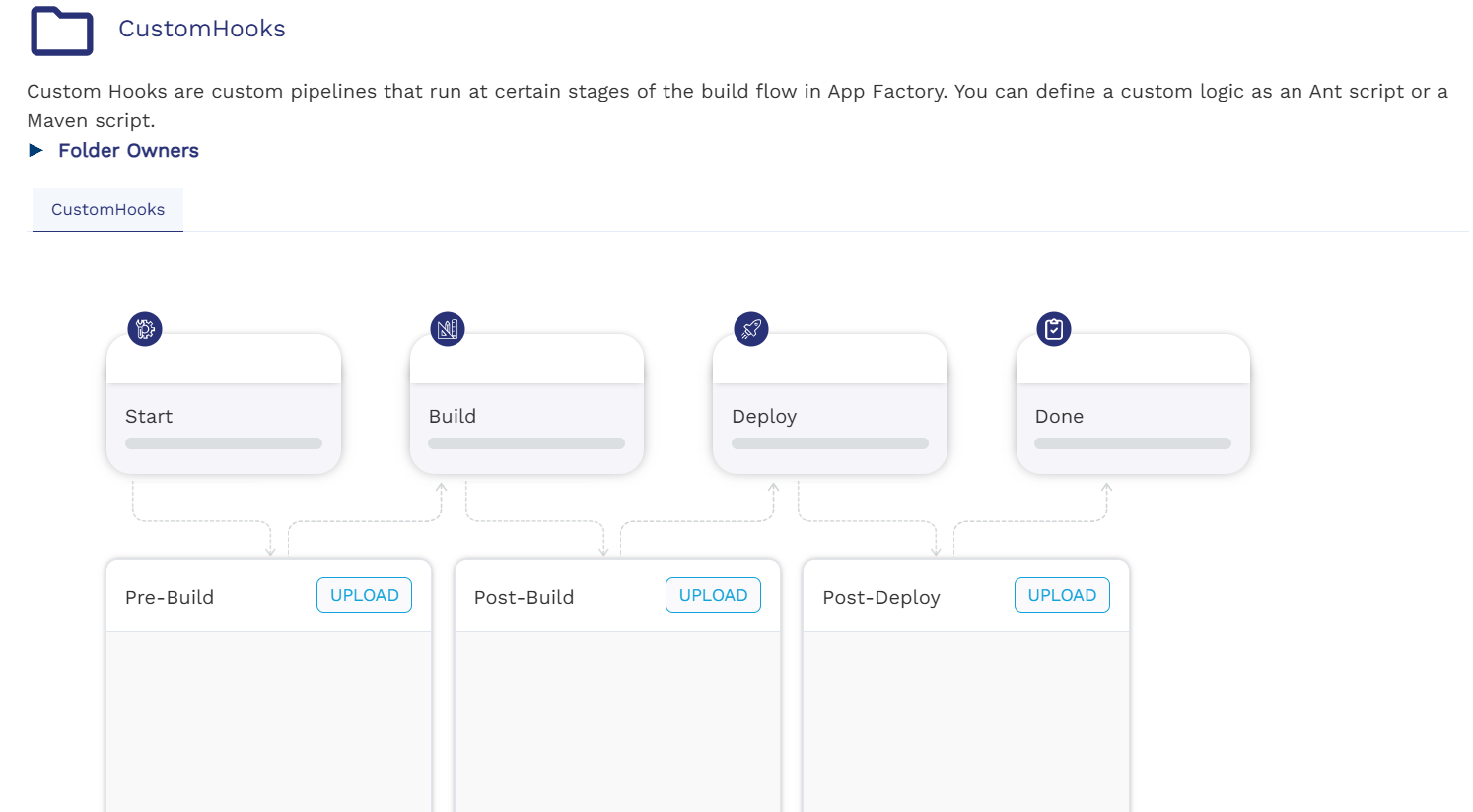The width and height of the screenshot is (1473, 812).
Task: Click the Deploy stage rocket icon
Action: (x=751, y=329)
